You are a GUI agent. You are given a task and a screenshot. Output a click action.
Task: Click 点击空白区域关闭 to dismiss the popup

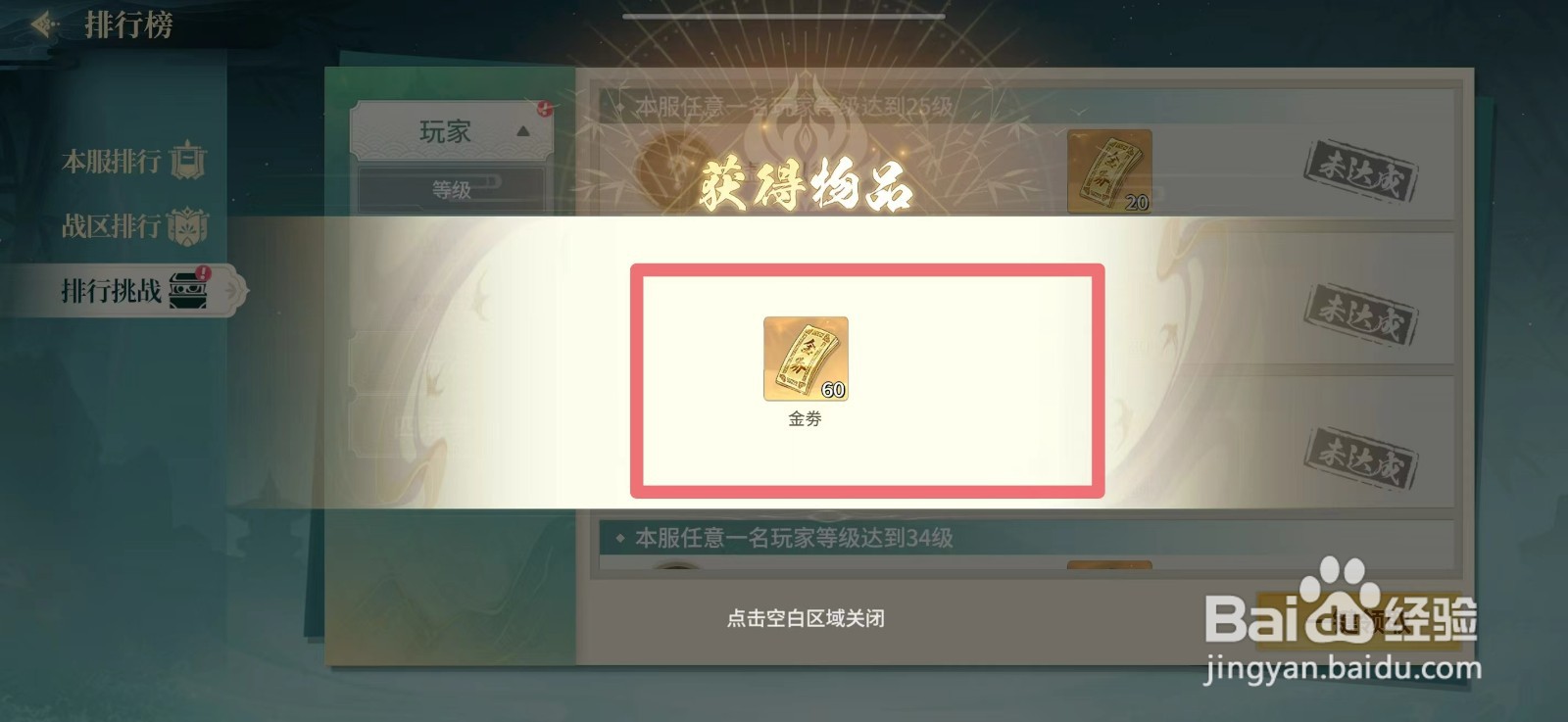(x=806, y=618)
